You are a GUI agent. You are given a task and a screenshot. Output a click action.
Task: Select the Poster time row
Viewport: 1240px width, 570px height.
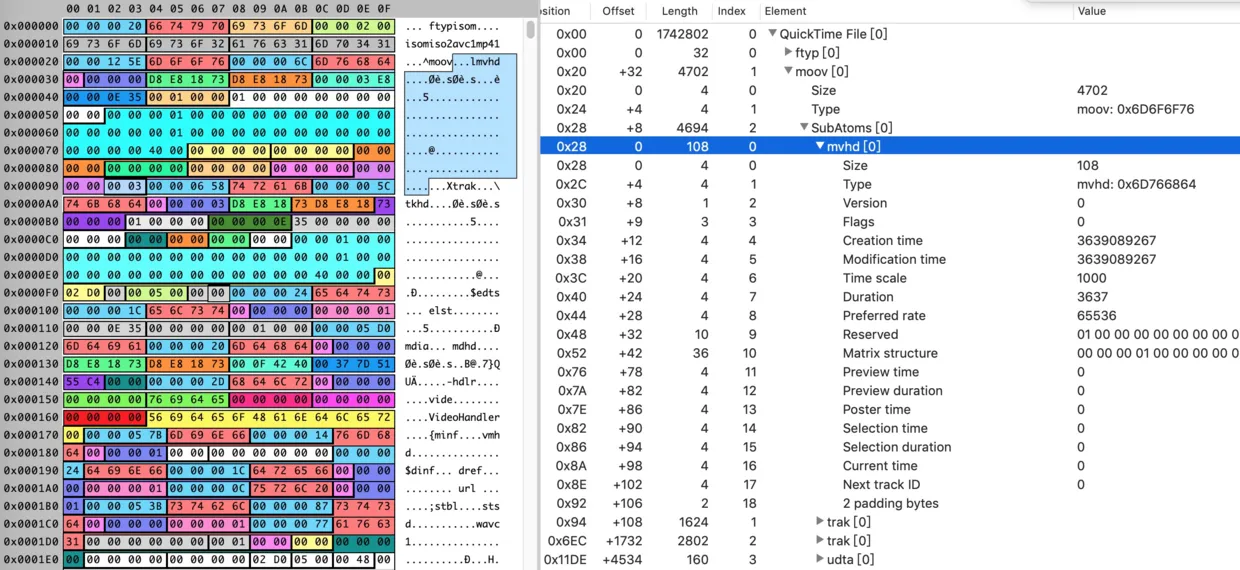click(x=890, y=409)
